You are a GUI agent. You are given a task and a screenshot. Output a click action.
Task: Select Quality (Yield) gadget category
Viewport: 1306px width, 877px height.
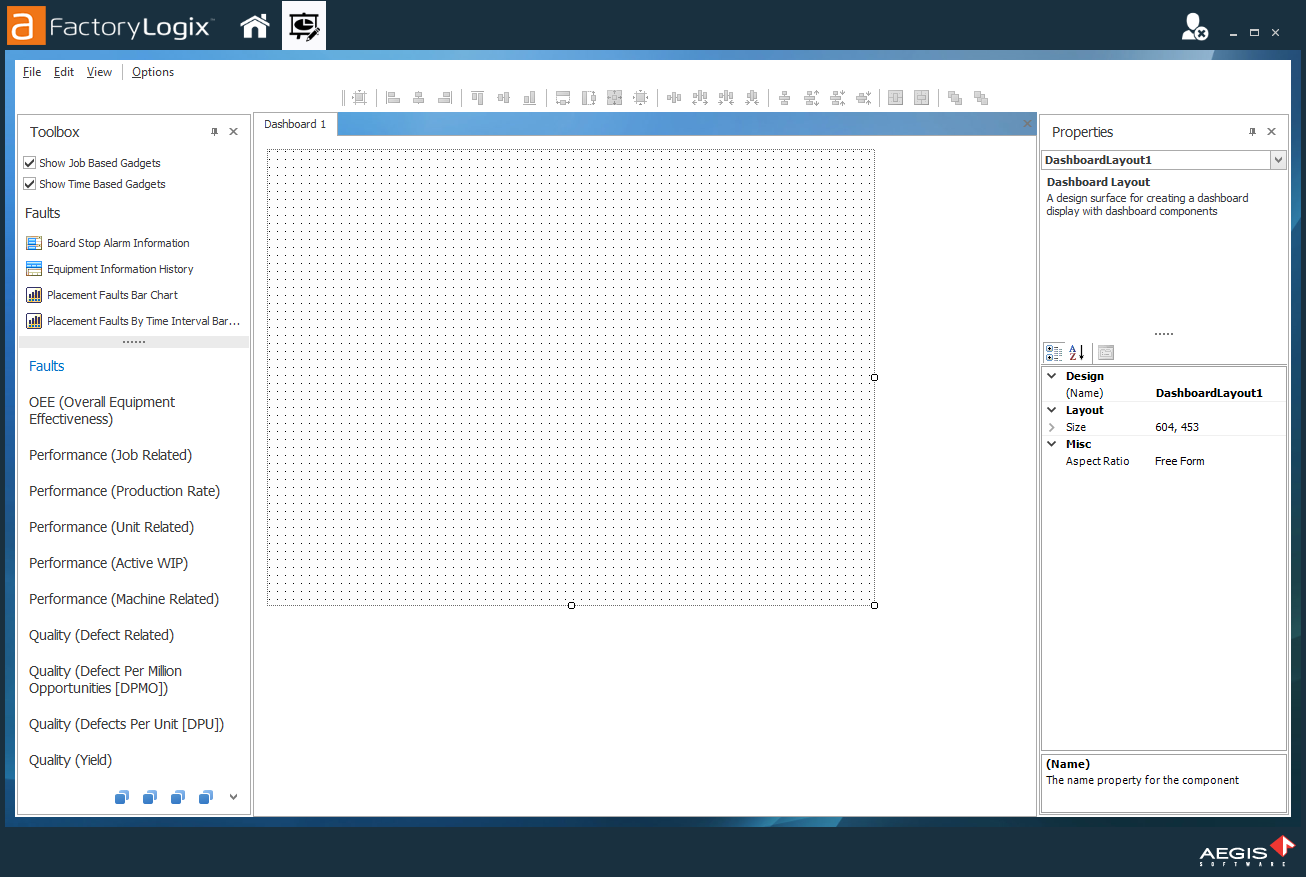pos(70,760)
